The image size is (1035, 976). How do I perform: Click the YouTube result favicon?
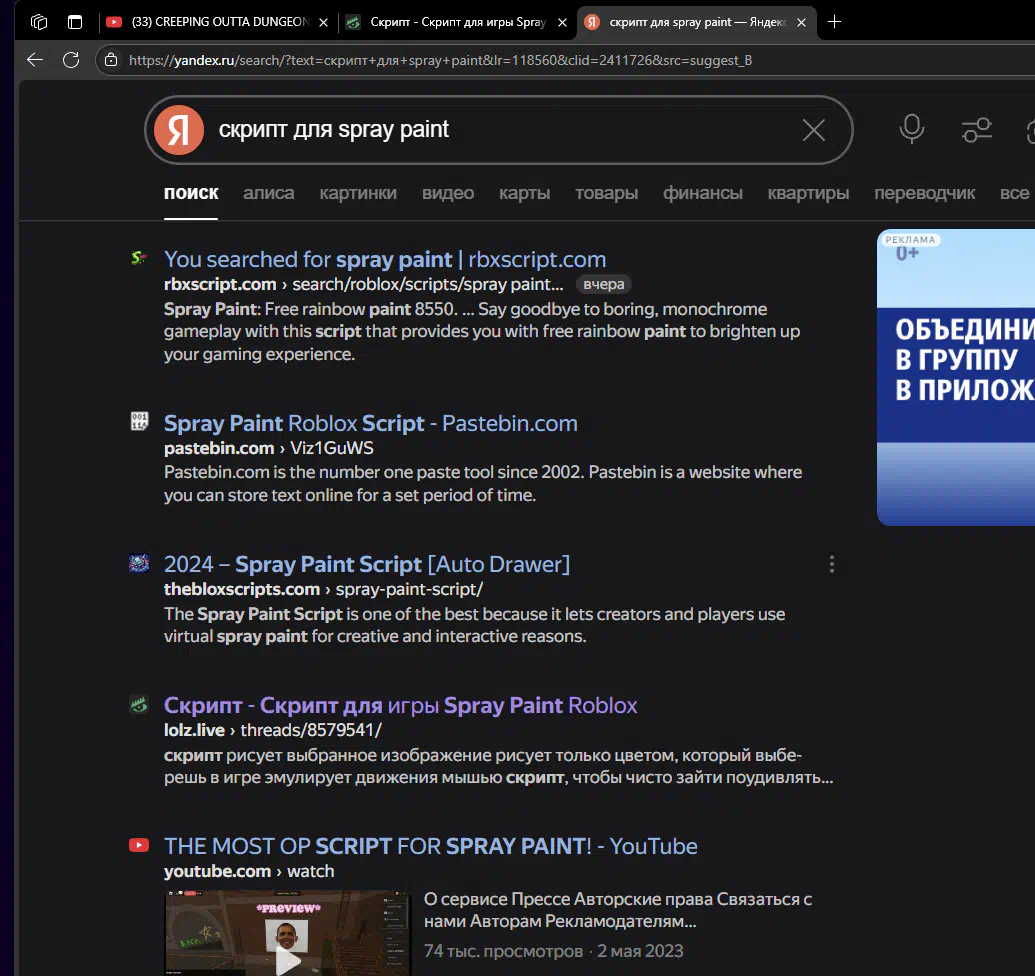tap(139, 845)
